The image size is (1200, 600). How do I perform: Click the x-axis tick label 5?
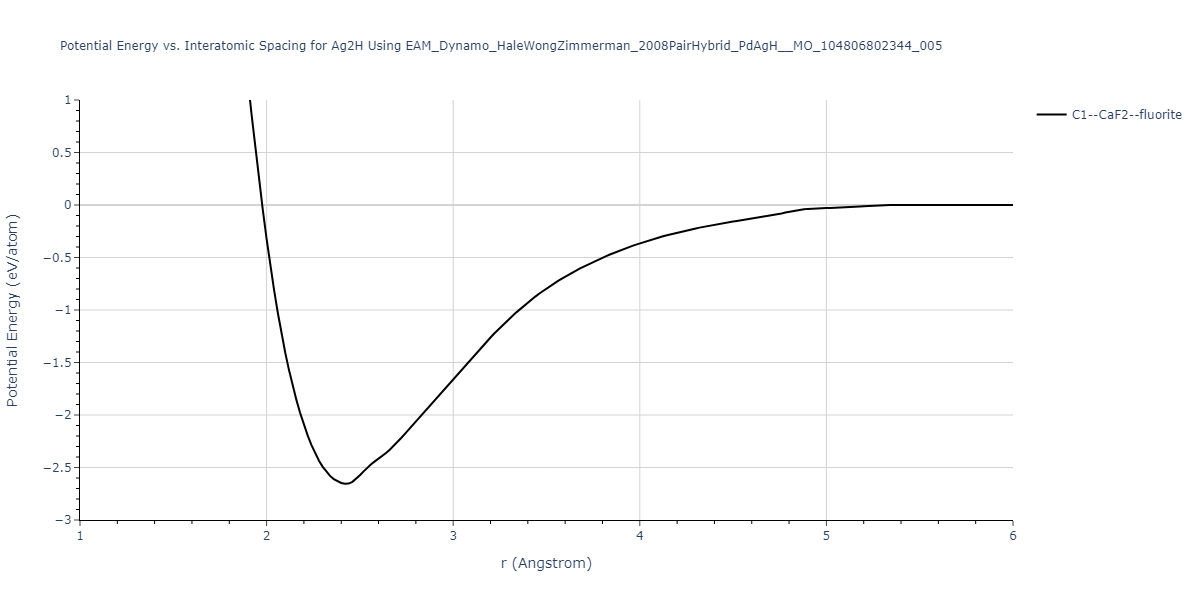tap(826, 536)
